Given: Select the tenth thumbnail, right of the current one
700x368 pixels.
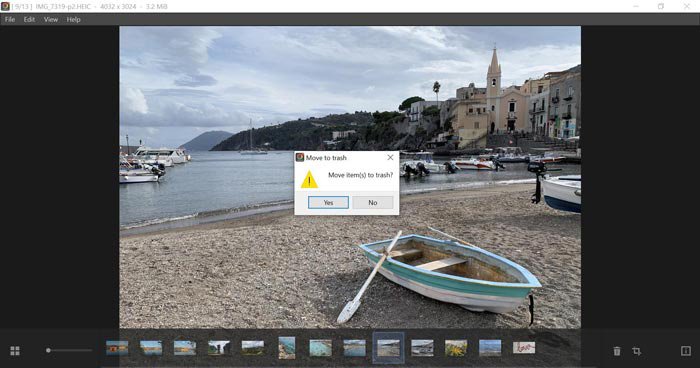Looking at the screenshot, I should pyautogui.click(x=422, y=348).
